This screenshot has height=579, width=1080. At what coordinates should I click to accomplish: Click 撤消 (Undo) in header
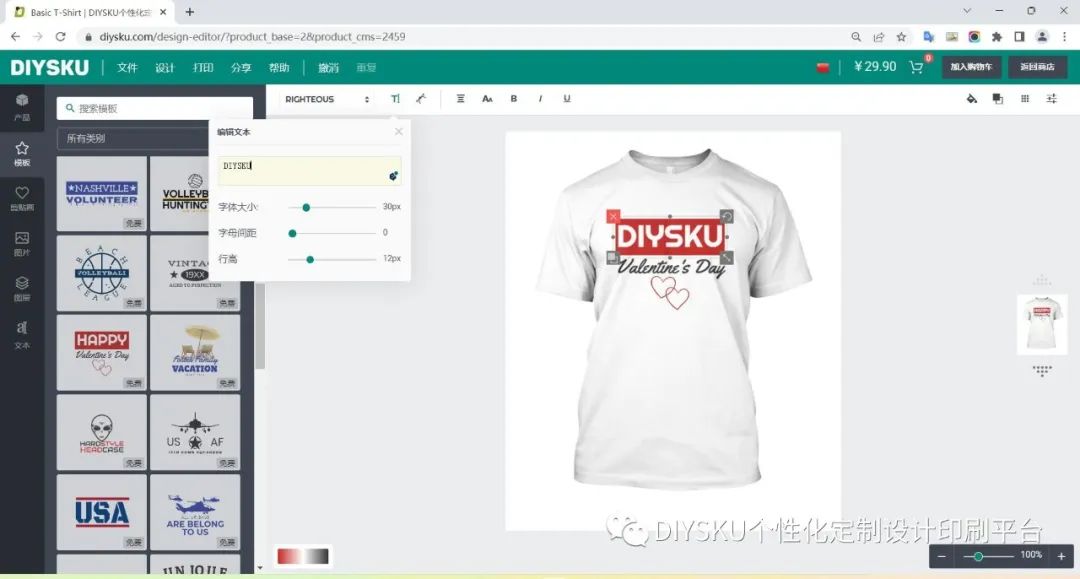click(x=328, y=67)
